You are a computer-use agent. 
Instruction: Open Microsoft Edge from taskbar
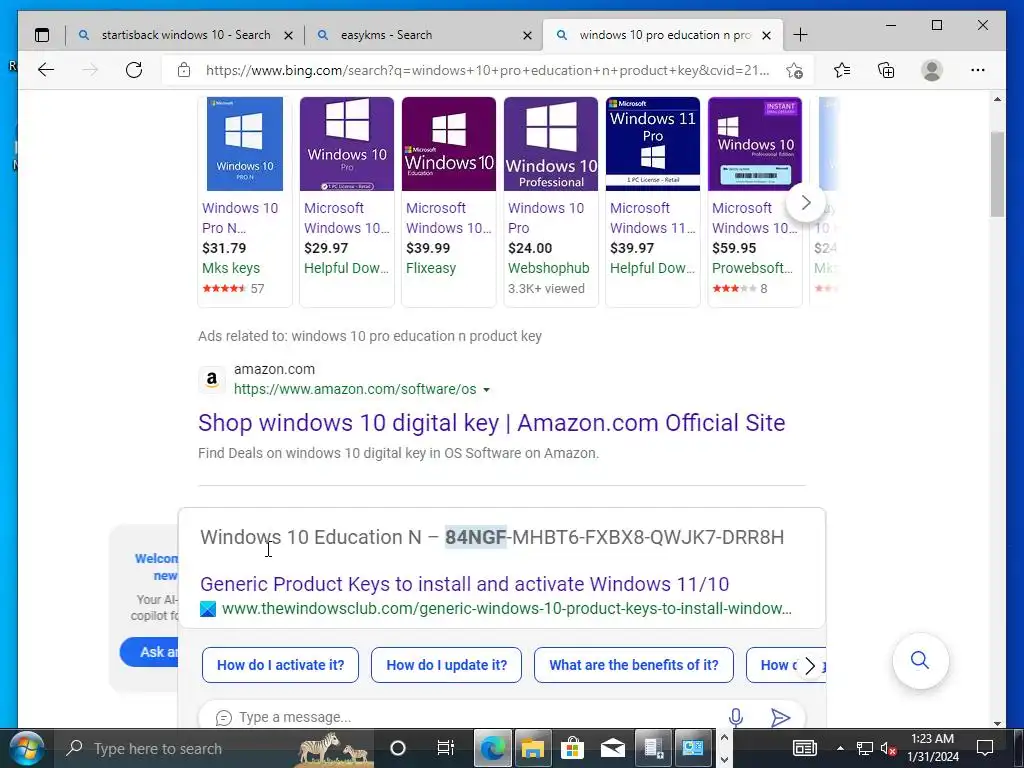[x=493, y=748]
